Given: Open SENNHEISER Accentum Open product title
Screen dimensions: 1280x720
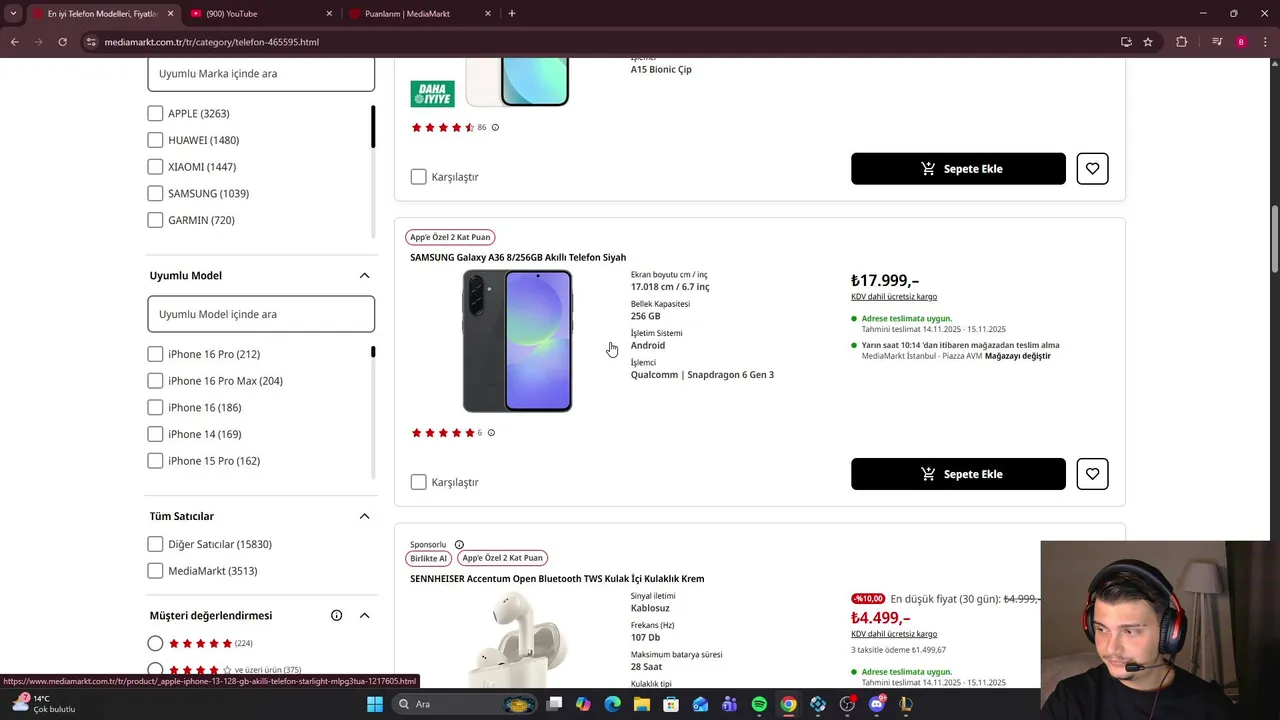Looking at the screenshot, I should [557, 579].
